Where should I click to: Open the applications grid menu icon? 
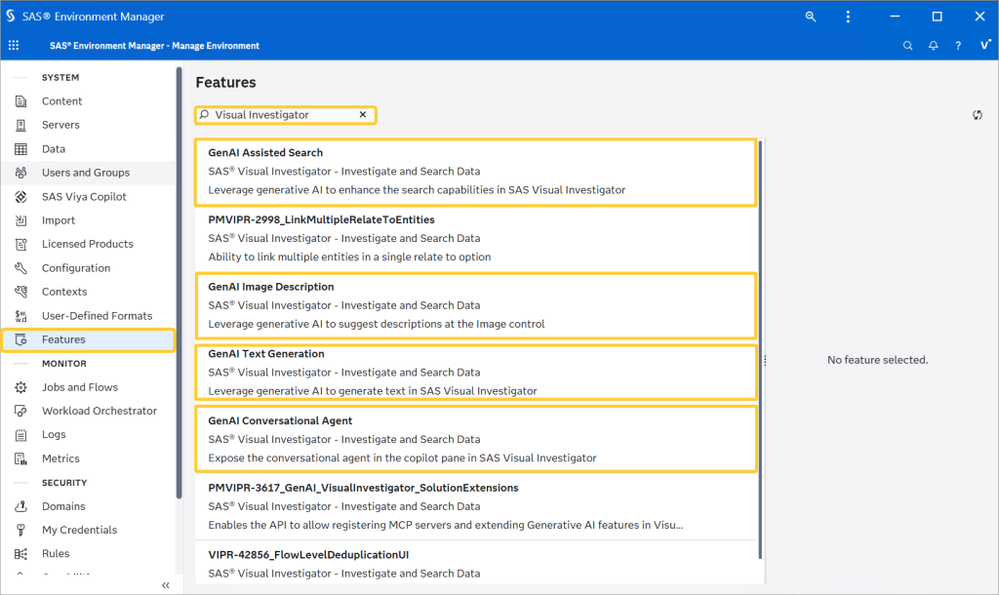pyautogui.click(x=13, y=45)
